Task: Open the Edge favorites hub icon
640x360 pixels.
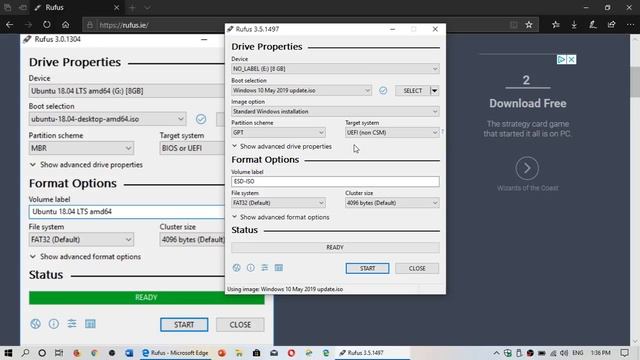Action: (x=556, y=25)
